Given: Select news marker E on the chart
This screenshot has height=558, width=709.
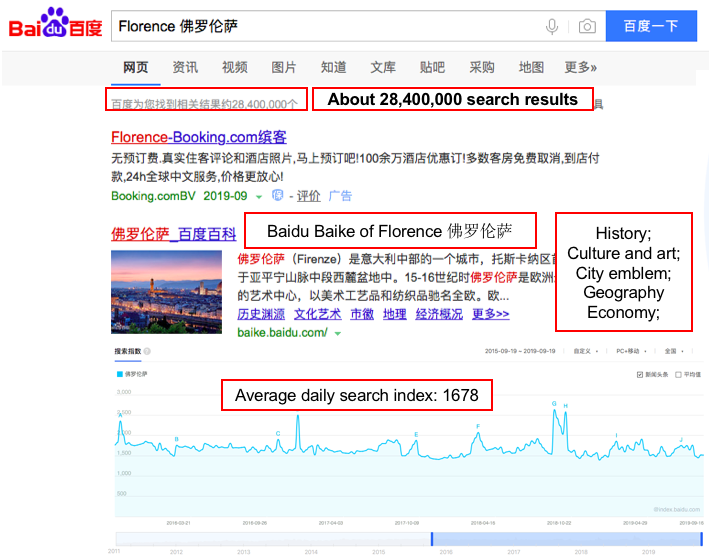Looking at the screenshot, I should point(416,434).
